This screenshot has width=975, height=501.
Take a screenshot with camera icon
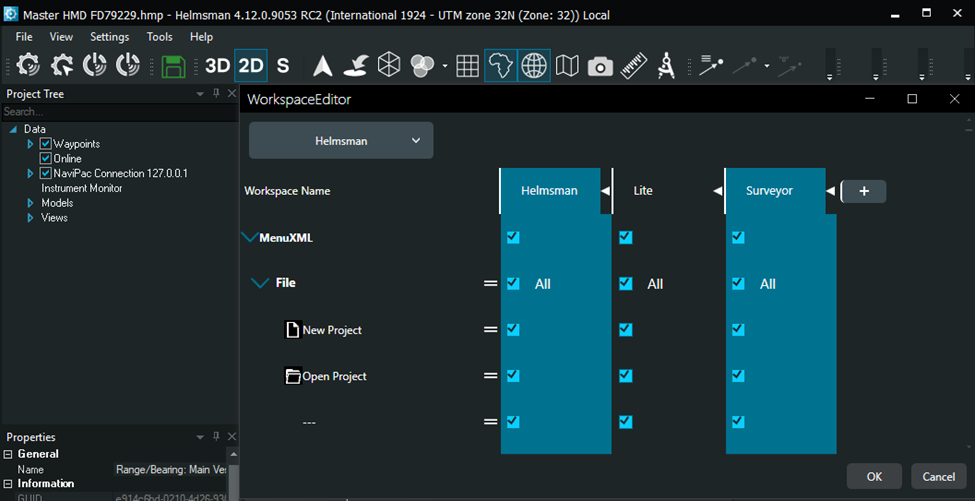600,66
